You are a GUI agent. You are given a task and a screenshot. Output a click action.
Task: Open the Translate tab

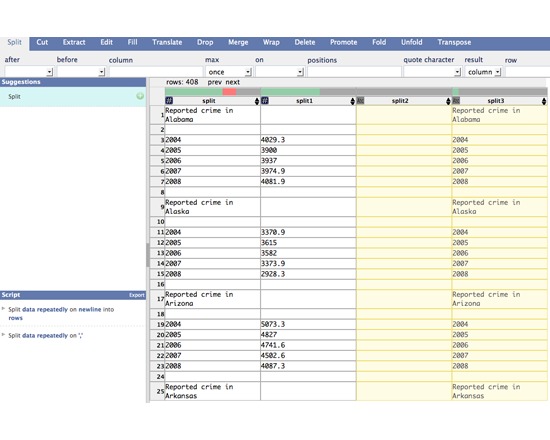(167, 42)
